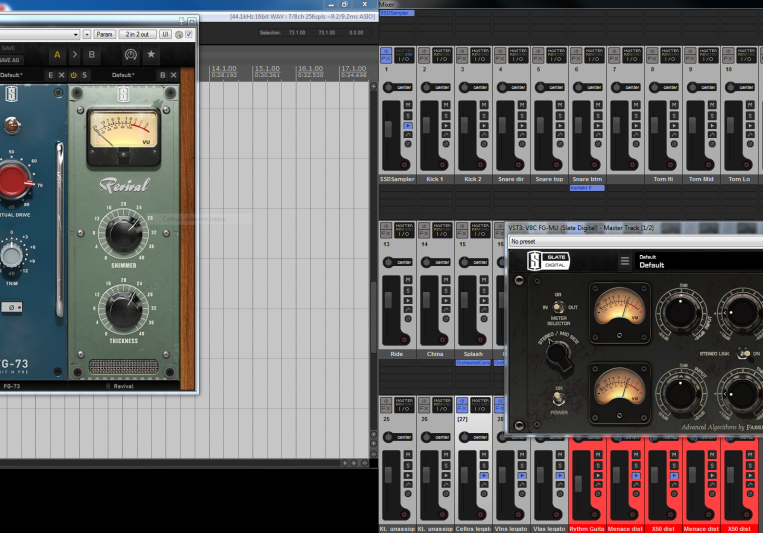Select the Snare btm track name label
Viewport: 763px width, 533px height.
point(587,179)
